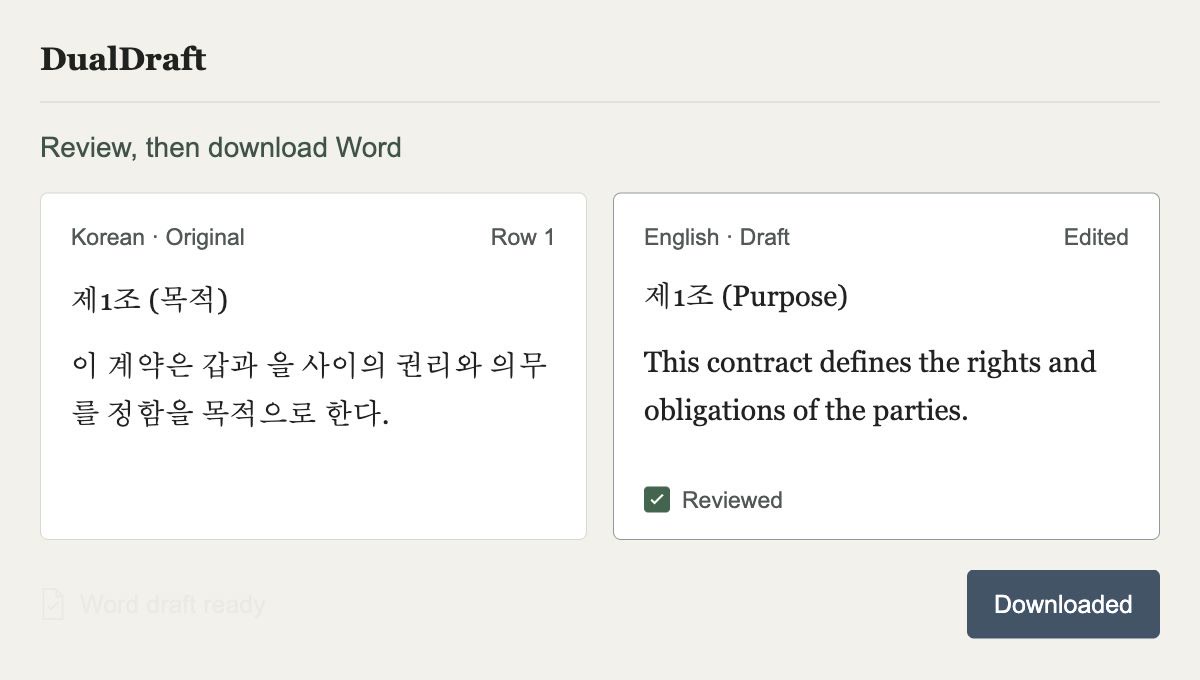Click the 'English · Draft' label
Screen dimensions: 1200x680
pos(717,237)
